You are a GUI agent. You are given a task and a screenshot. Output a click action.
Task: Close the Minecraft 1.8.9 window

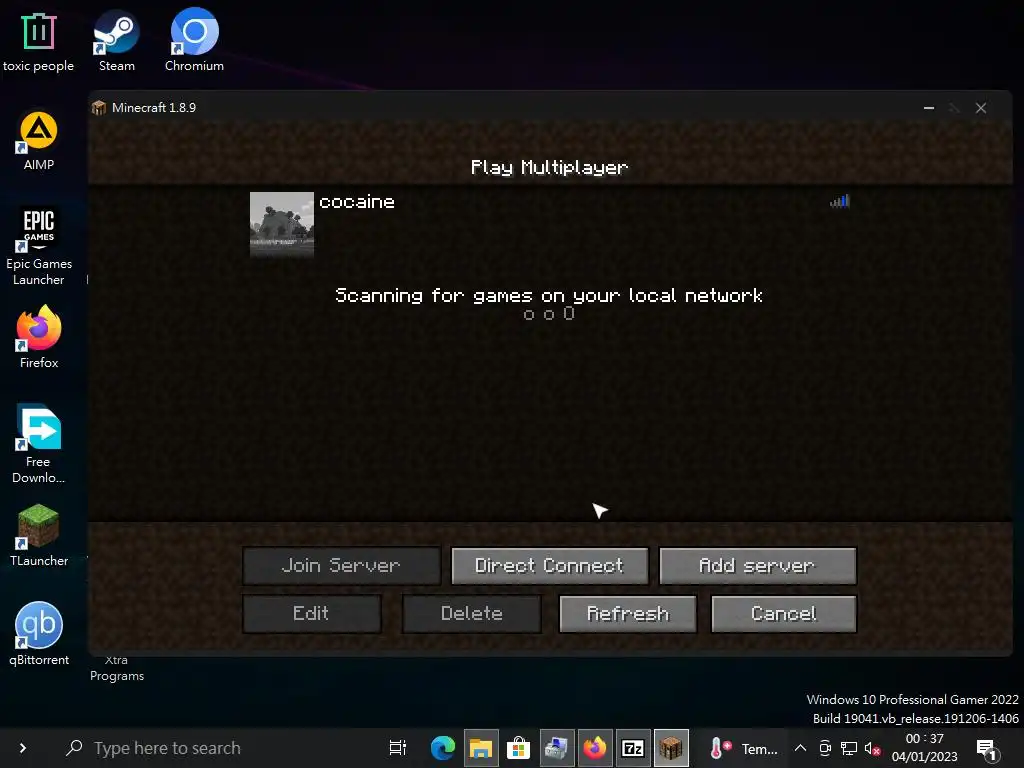980,108
